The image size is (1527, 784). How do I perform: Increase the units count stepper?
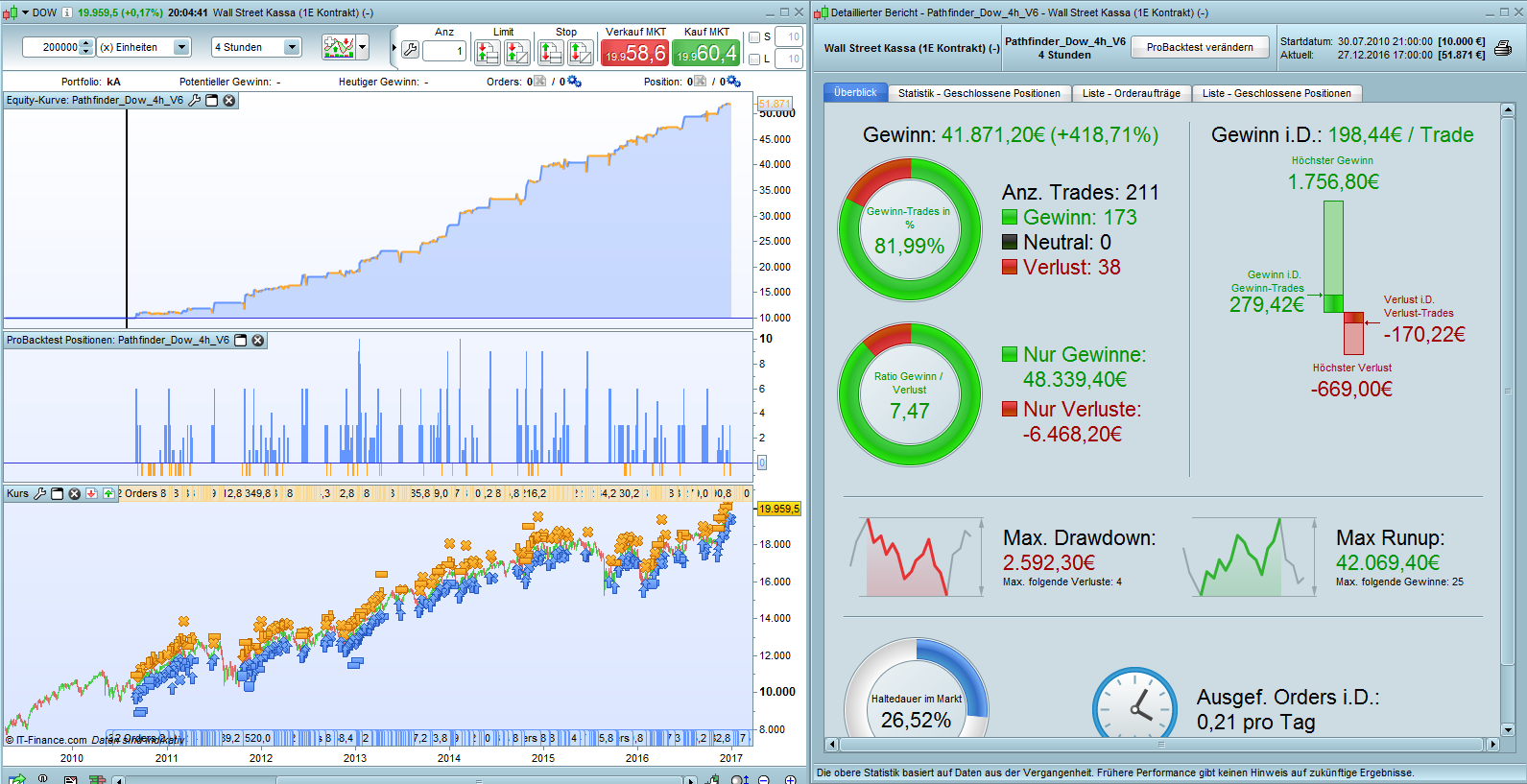86,42
